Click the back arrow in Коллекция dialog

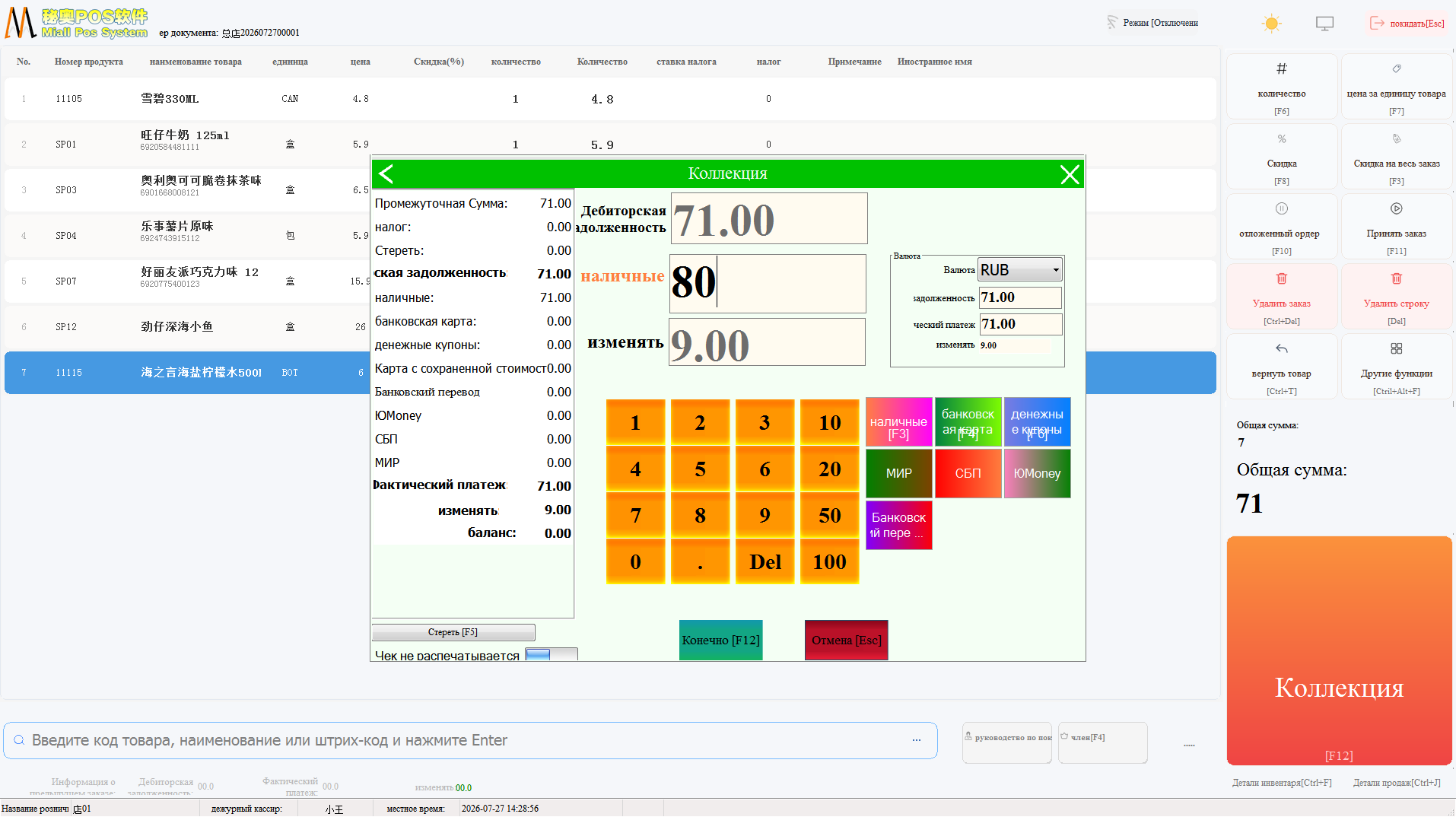[386, 174]
